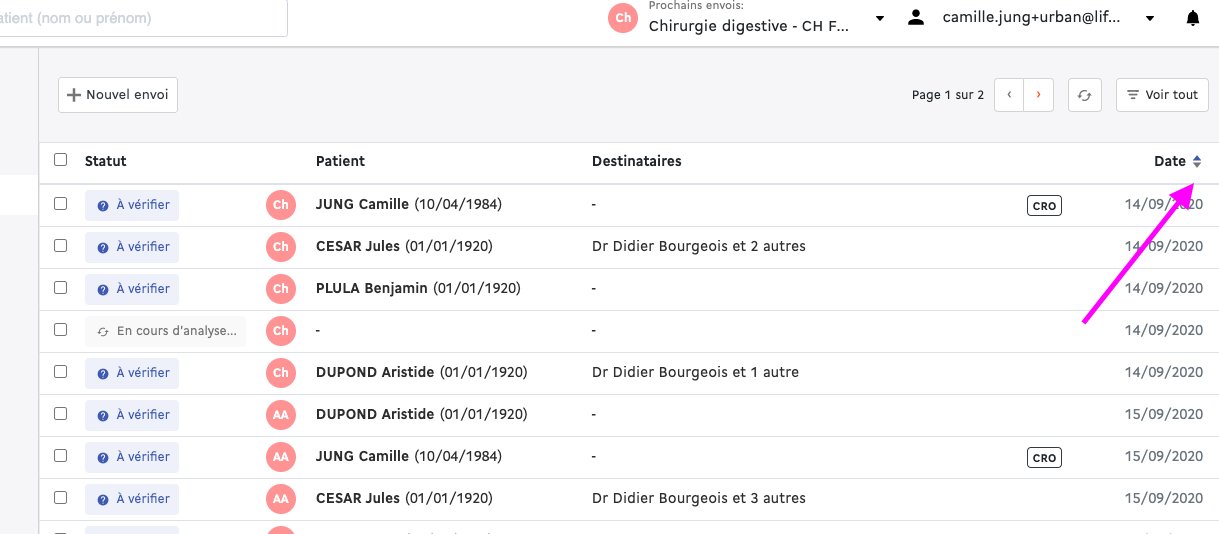Click the refresh list icon button
This screenshot has height=534, width=1219.
pos(1084,95)
